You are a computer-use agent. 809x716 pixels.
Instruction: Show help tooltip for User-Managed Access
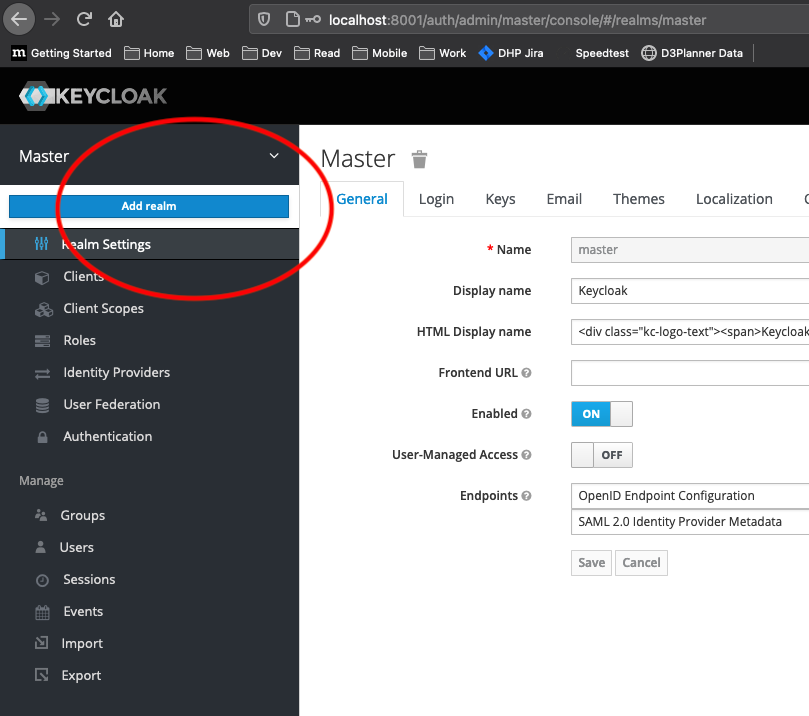[x=526, y=454]
